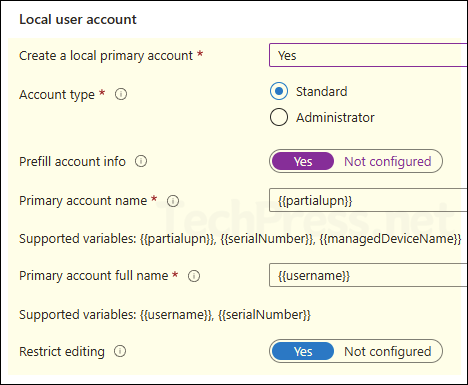Focus the Primary account full name field

click(368, 275)
